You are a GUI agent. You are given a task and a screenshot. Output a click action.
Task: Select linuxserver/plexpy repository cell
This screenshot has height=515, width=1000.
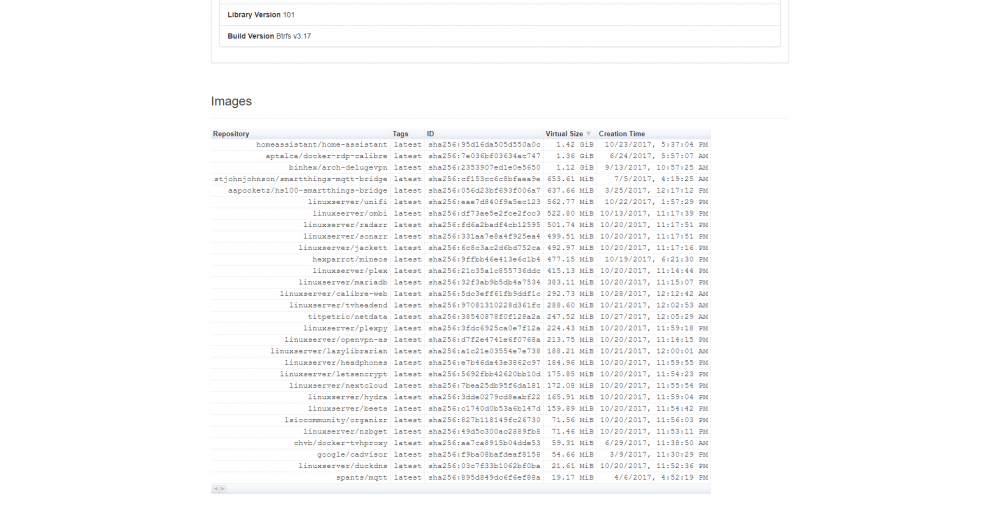(x=345, y=328)
